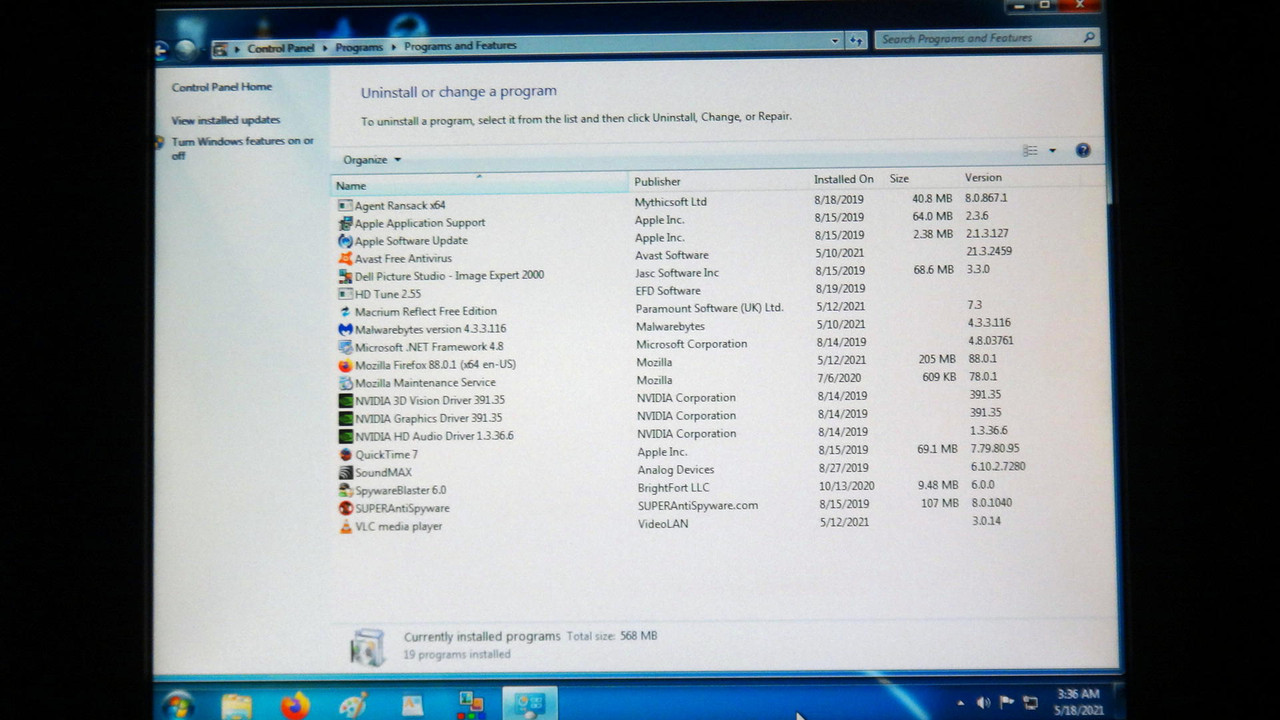Select the Microsoft .NET Framework 4.8 icon
This screenshot has height=720, width=1280.
point(345,347)
